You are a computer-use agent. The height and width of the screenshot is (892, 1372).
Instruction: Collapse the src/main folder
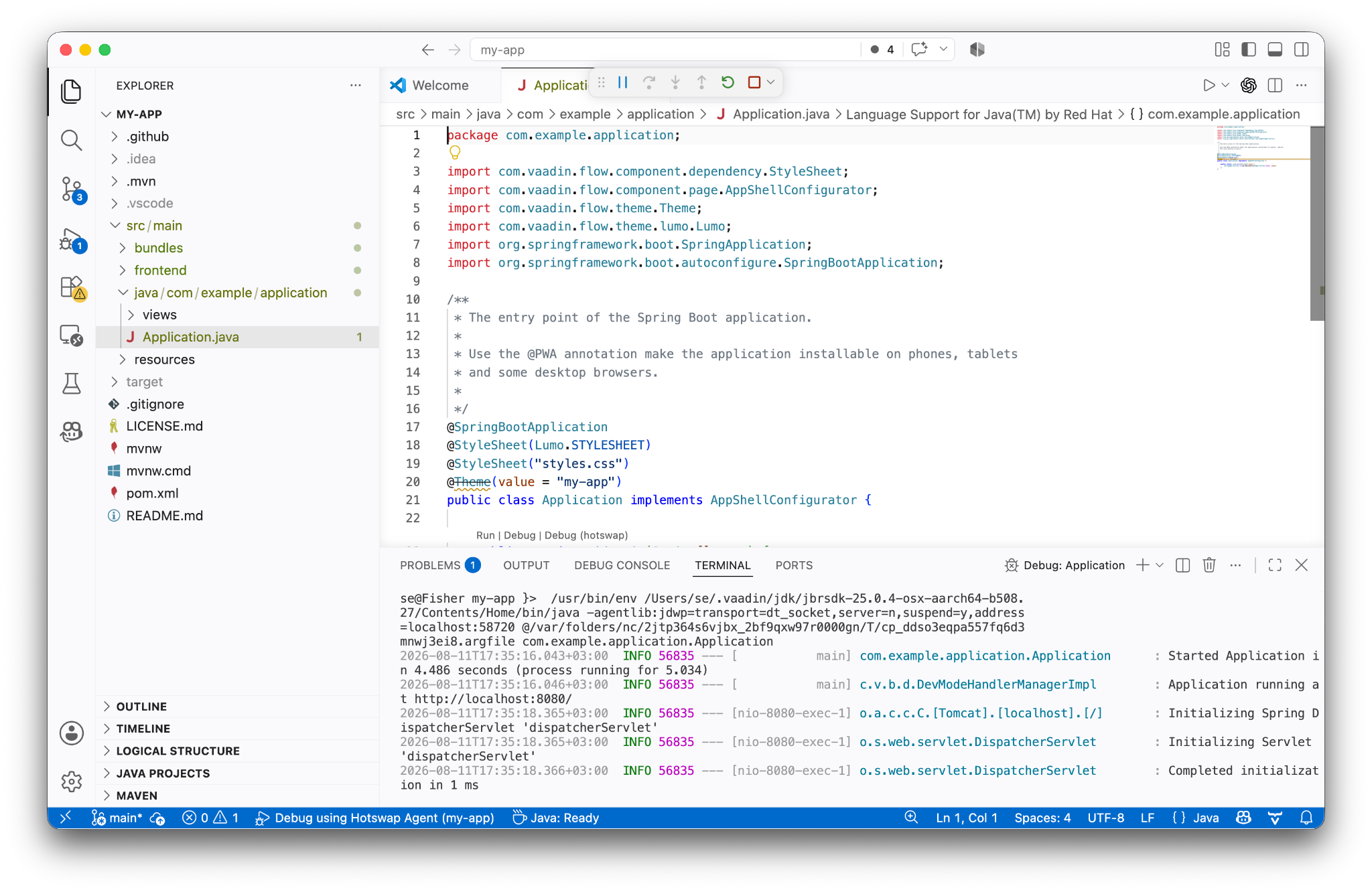pyautogui.click(x=237, y=226)
